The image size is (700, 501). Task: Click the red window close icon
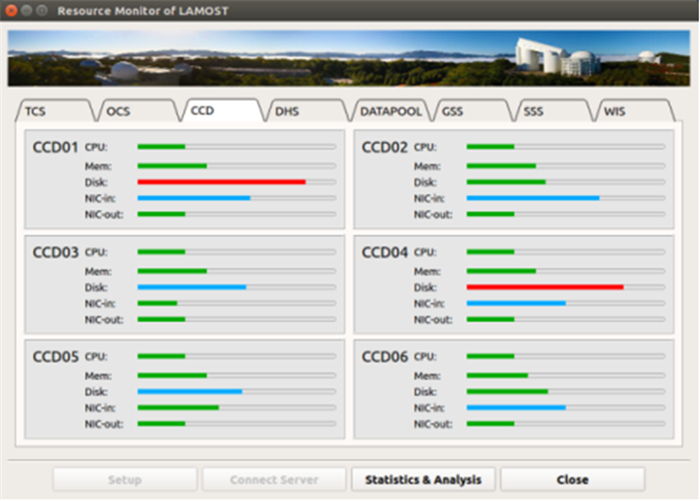pos(13,11)
